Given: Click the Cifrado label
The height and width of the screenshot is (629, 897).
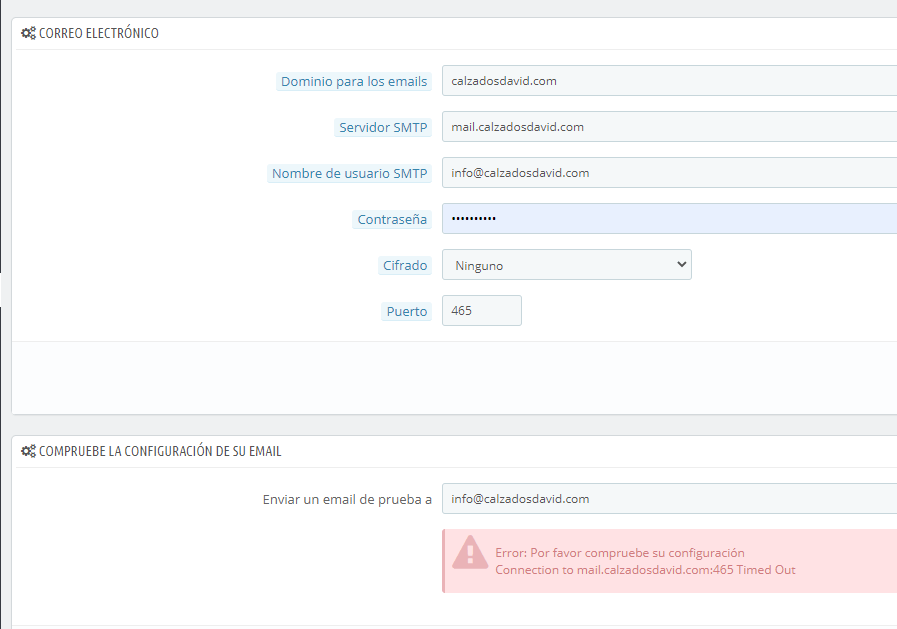Looking at the screenshot, I should coord(404,265).
